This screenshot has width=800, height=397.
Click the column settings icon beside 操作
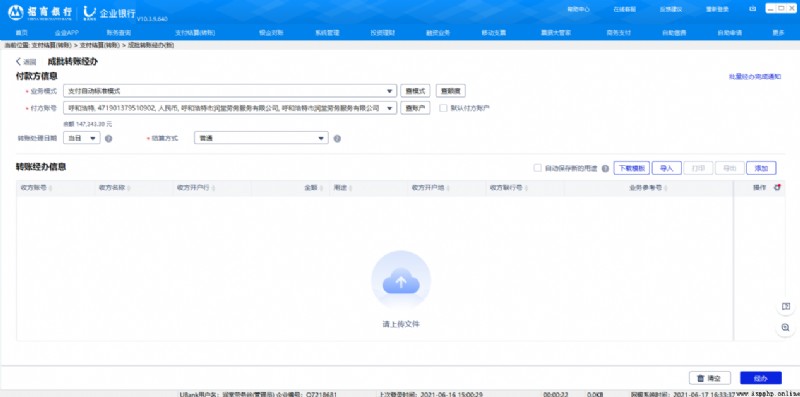pyautogui.click(x=777, y=188)
